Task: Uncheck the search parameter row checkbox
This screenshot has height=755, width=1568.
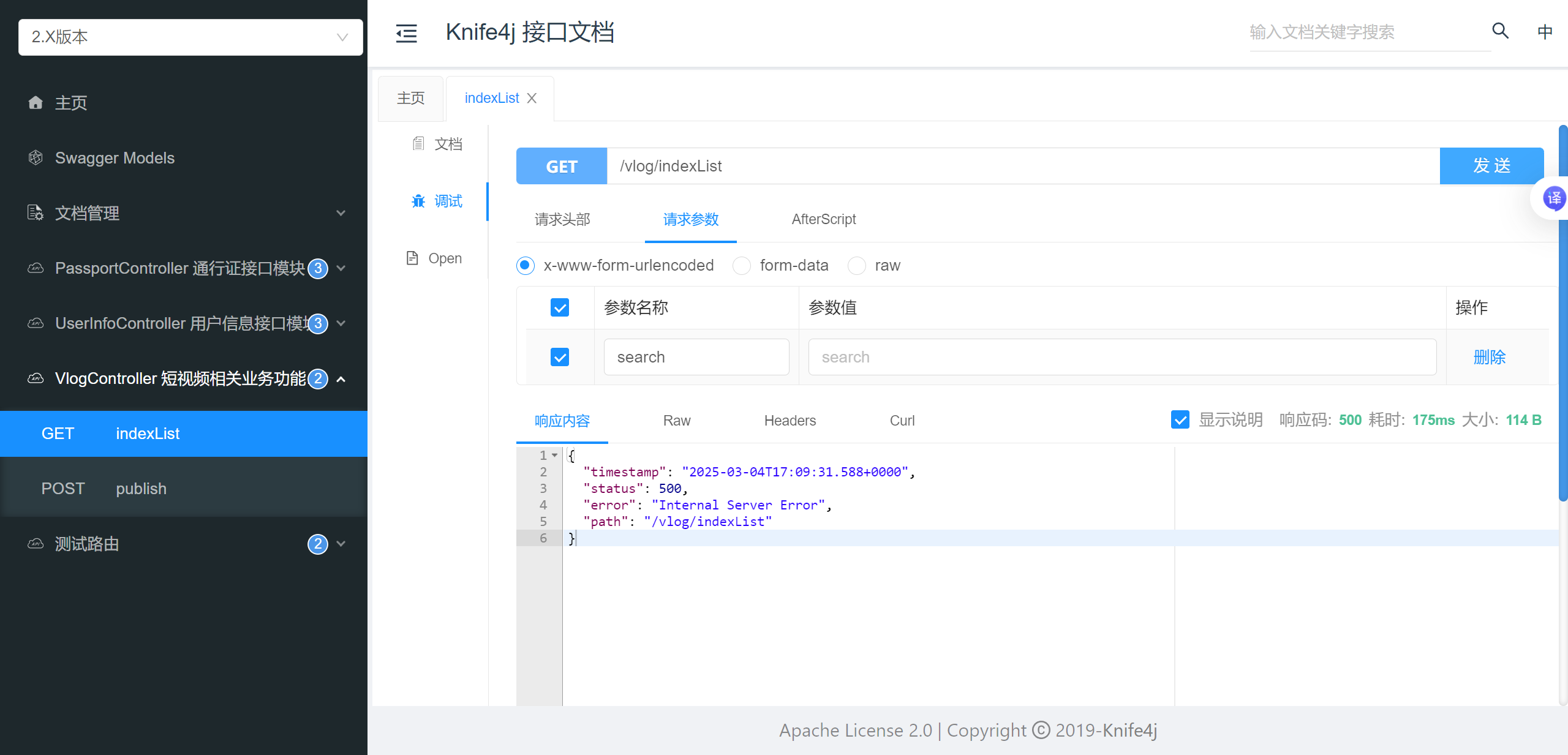Action: click(x=559, y=357)
